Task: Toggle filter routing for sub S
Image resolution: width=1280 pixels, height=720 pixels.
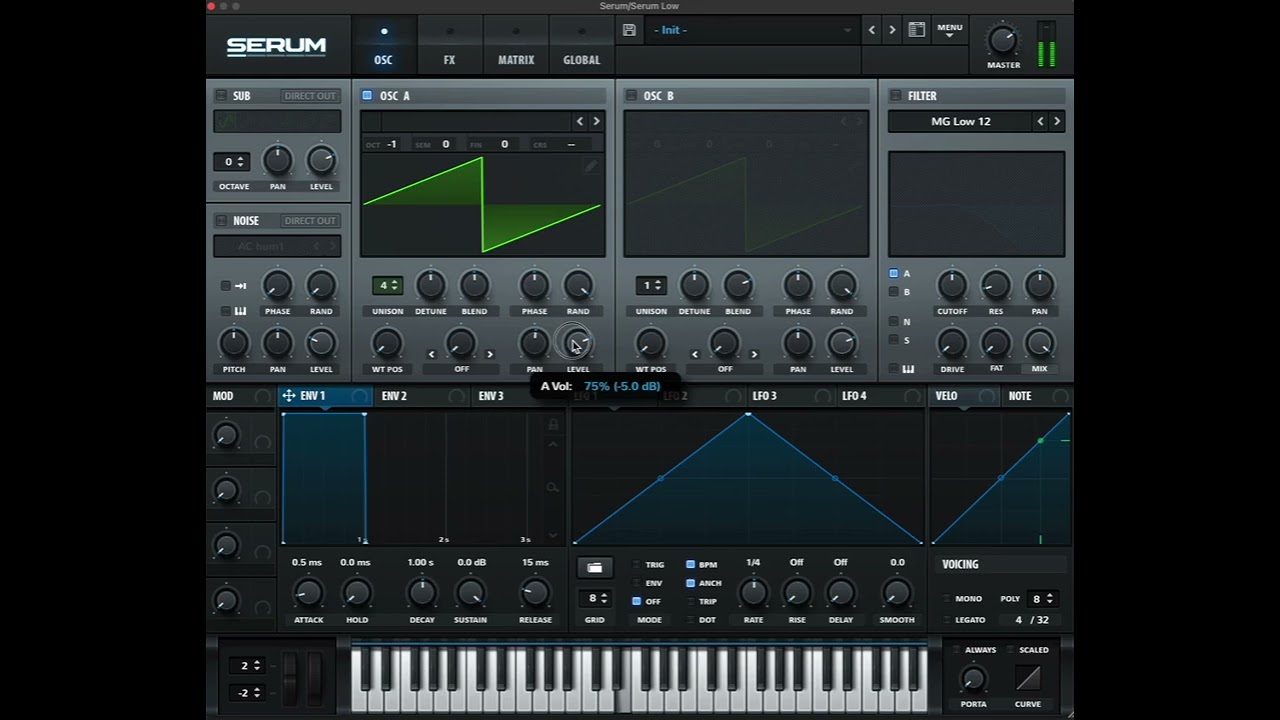Action: (x=894, y=340)
